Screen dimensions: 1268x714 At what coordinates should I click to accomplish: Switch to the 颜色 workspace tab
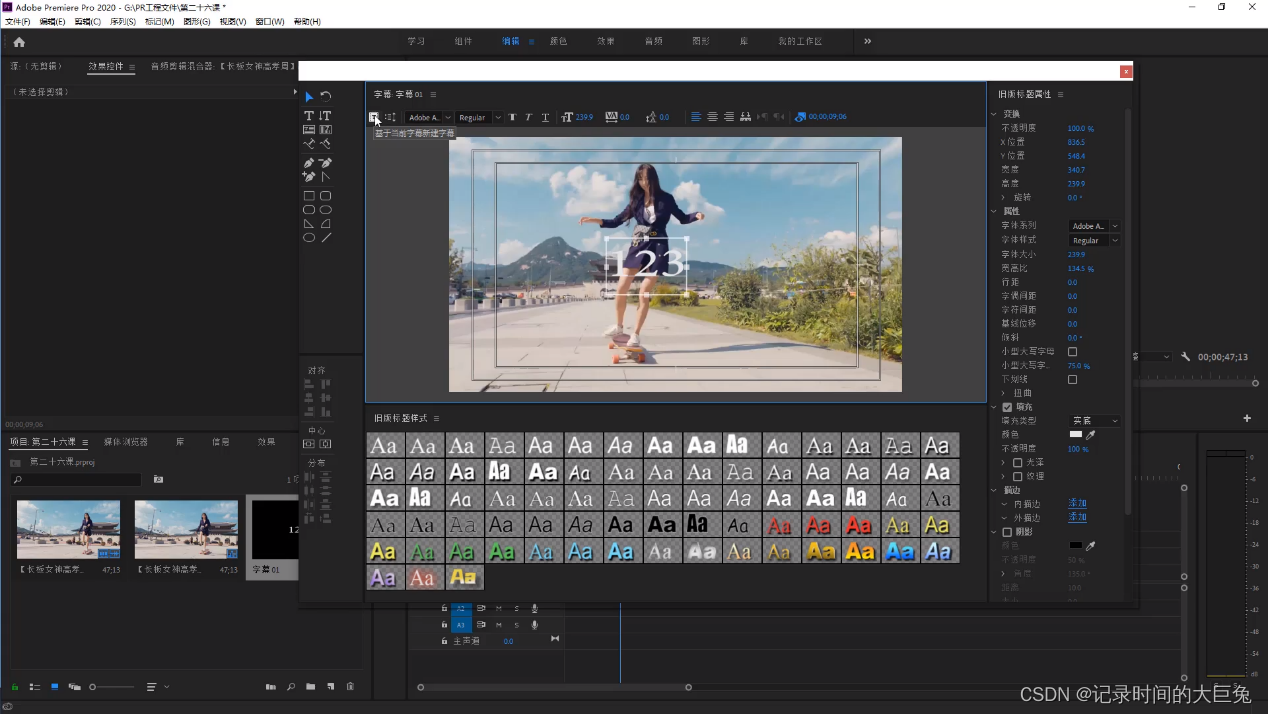(x=558, y=42)
